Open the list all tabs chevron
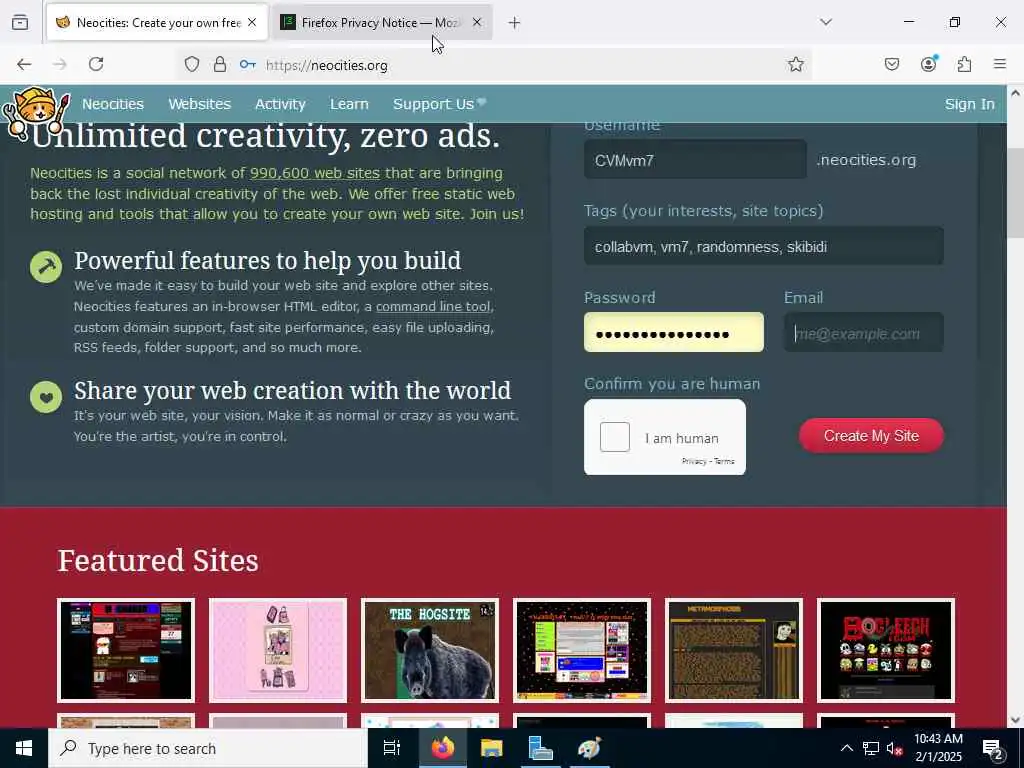 coord(826,22)
